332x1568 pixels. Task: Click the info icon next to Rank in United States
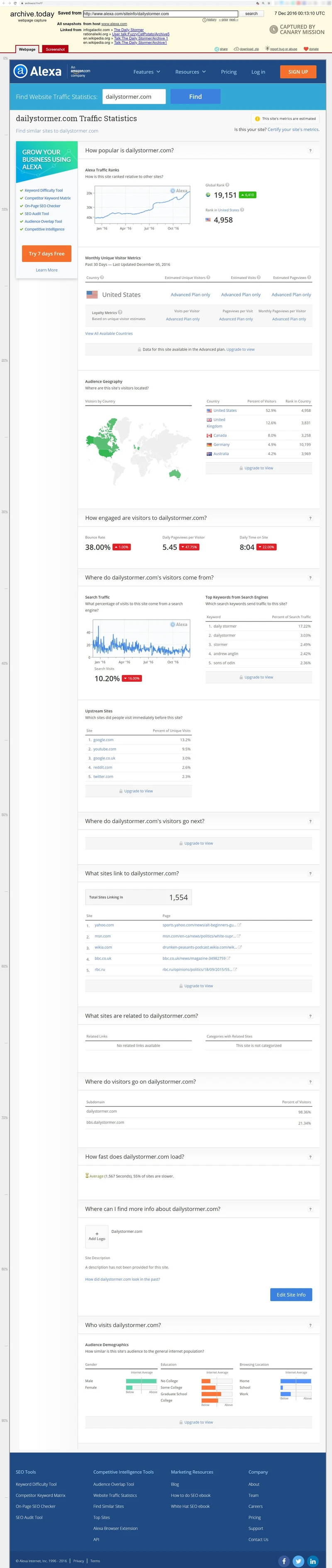(242, 210)
